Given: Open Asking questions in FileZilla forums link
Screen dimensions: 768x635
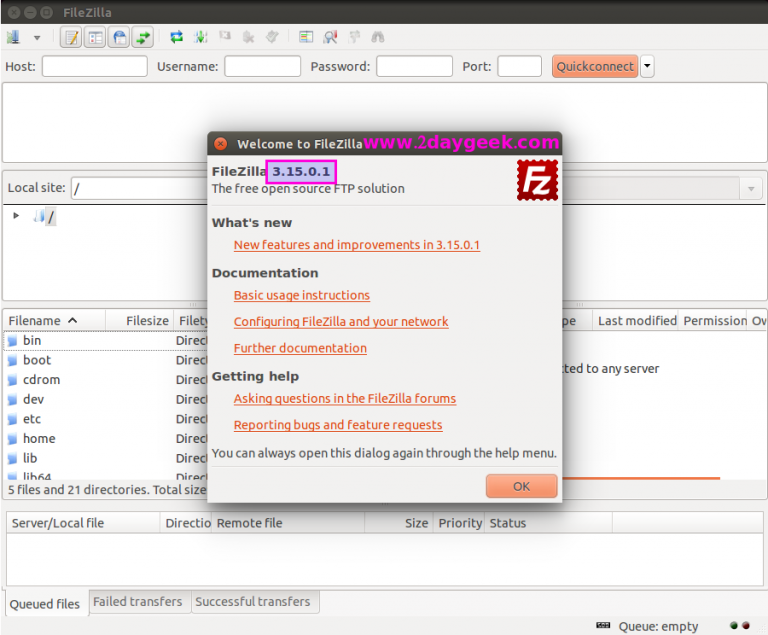Looking at the screenshot, I should tap(345, 399).
